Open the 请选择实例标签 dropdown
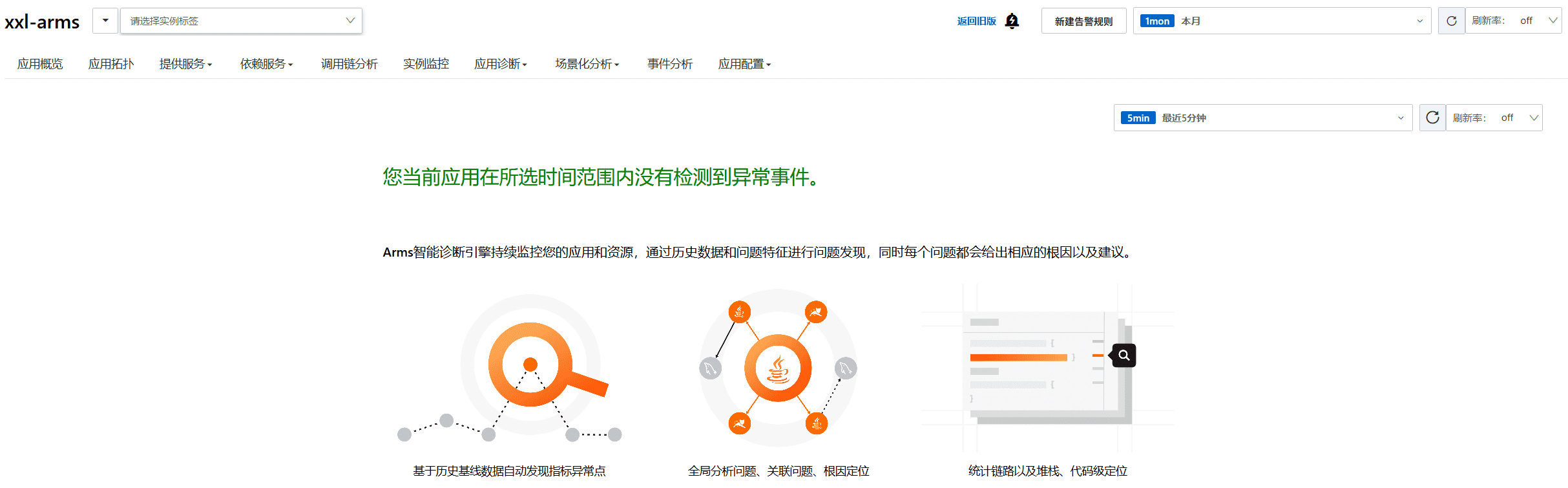 (x=241, y=21)
